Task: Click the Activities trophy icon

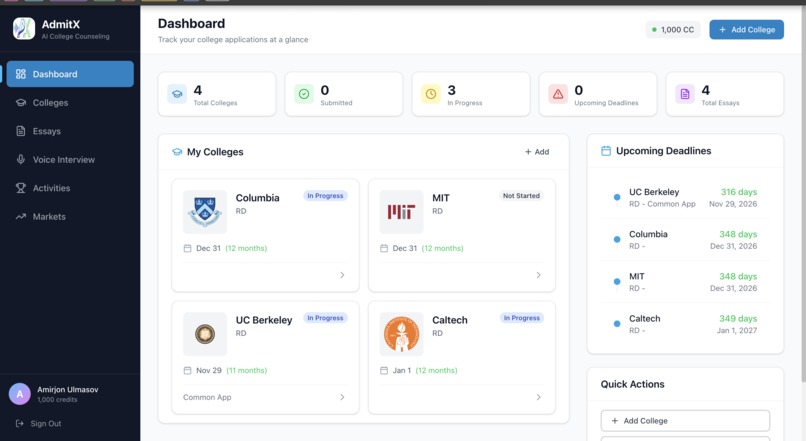Action: 21,188
